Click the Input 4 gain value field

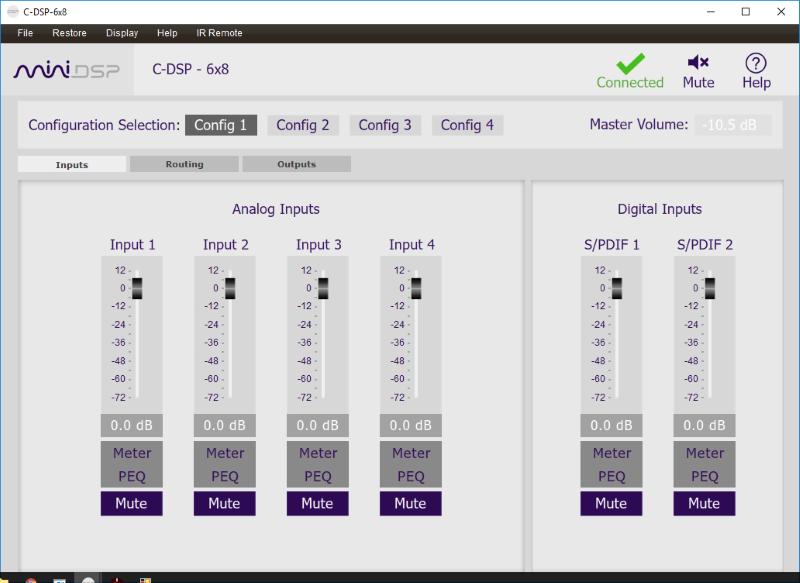411,425
